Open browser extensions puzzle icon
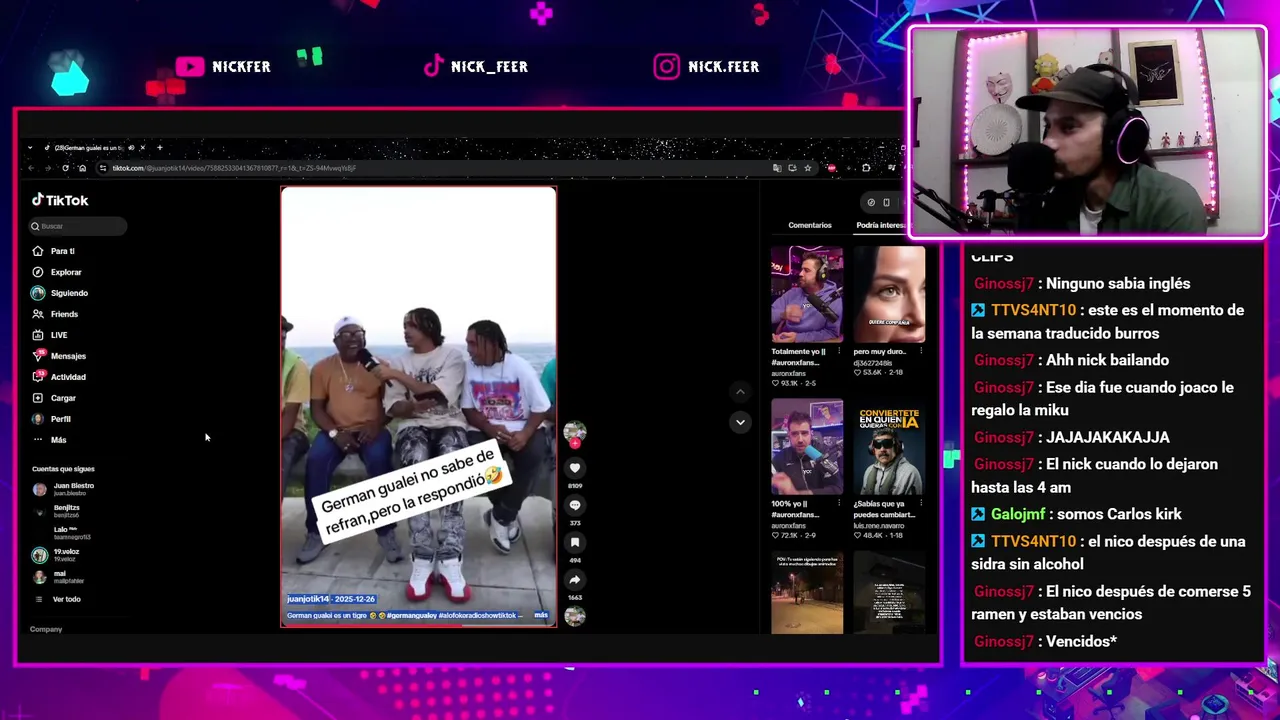 pyautogui.click(x=866, y=168)
